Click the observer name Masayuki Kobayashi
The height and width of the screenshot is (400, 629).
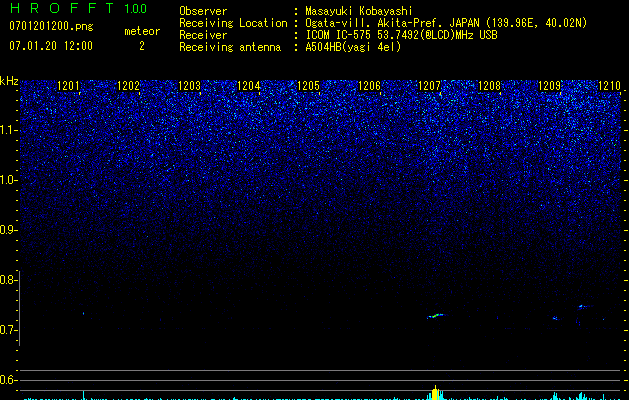359,11
